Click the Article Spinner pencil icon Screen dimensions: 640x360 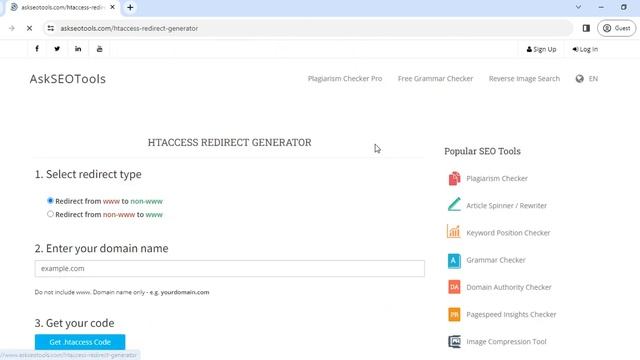coord(454,204)
